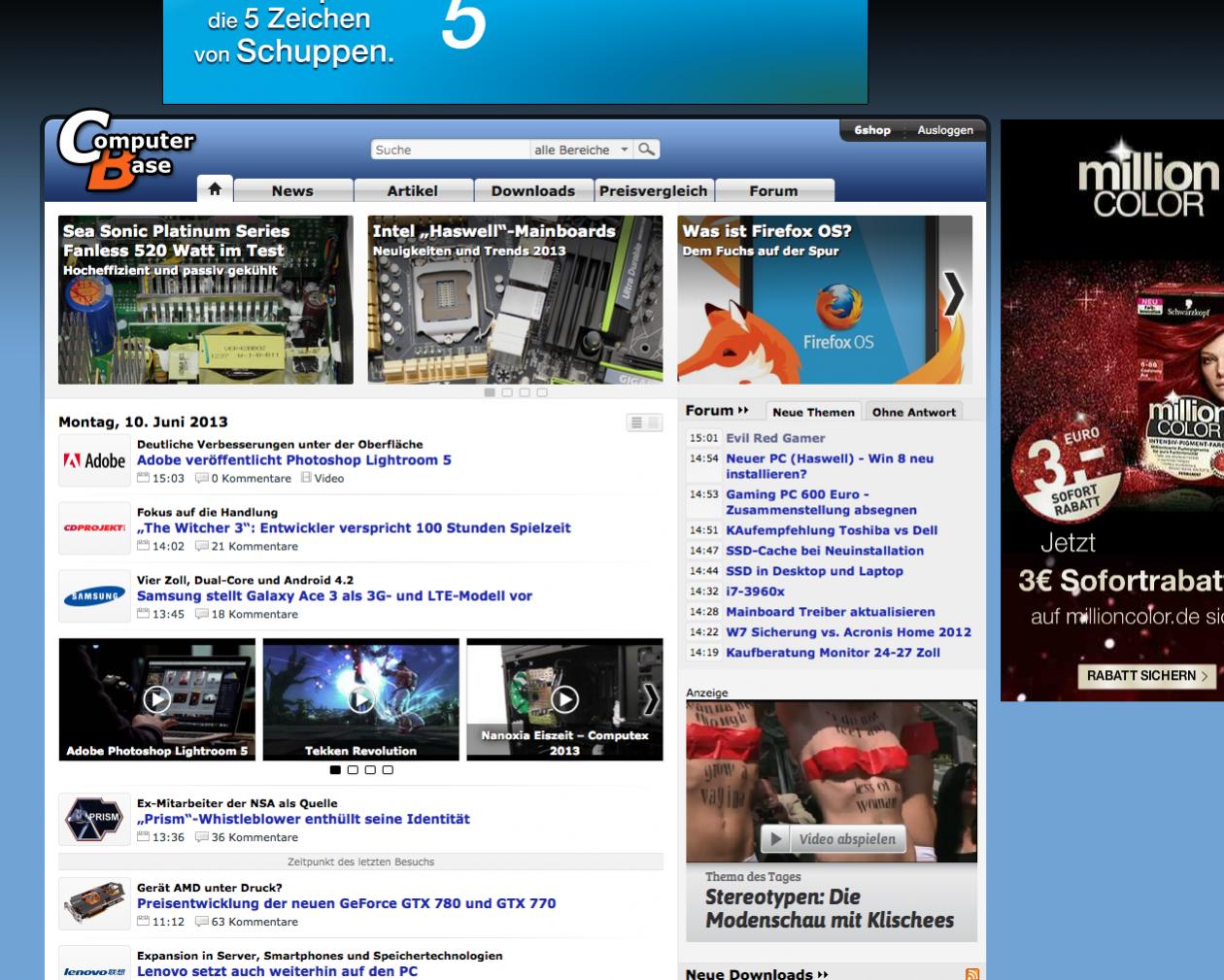Open The Witcher 3 news headline

[x=354, y=528]
